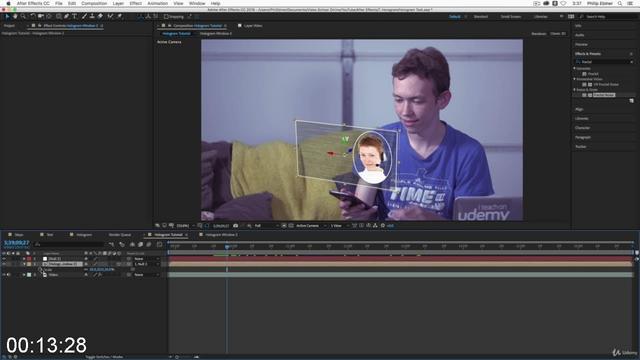Choose the Libraries workspace
Image resolution: width=640 pixels, height=360 pixels.
tap(541, 17)
